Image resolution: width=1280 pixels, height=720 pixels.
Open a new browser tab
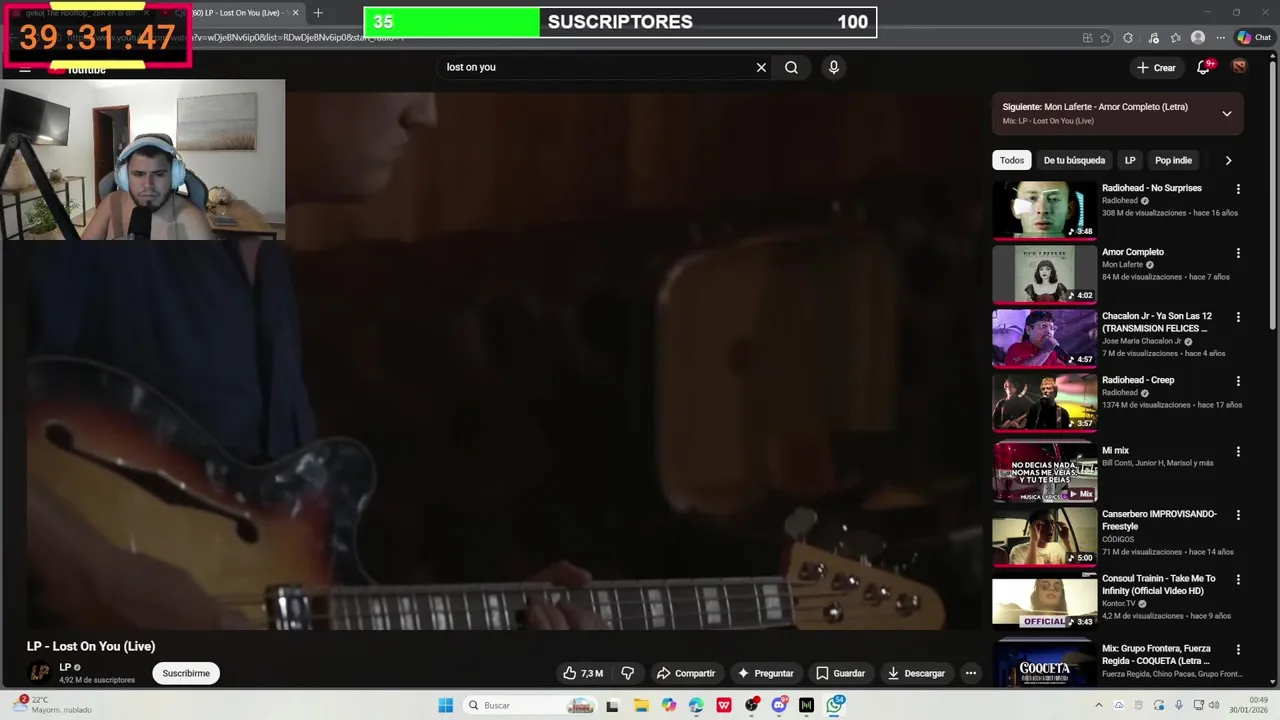[x=318, y=13]
